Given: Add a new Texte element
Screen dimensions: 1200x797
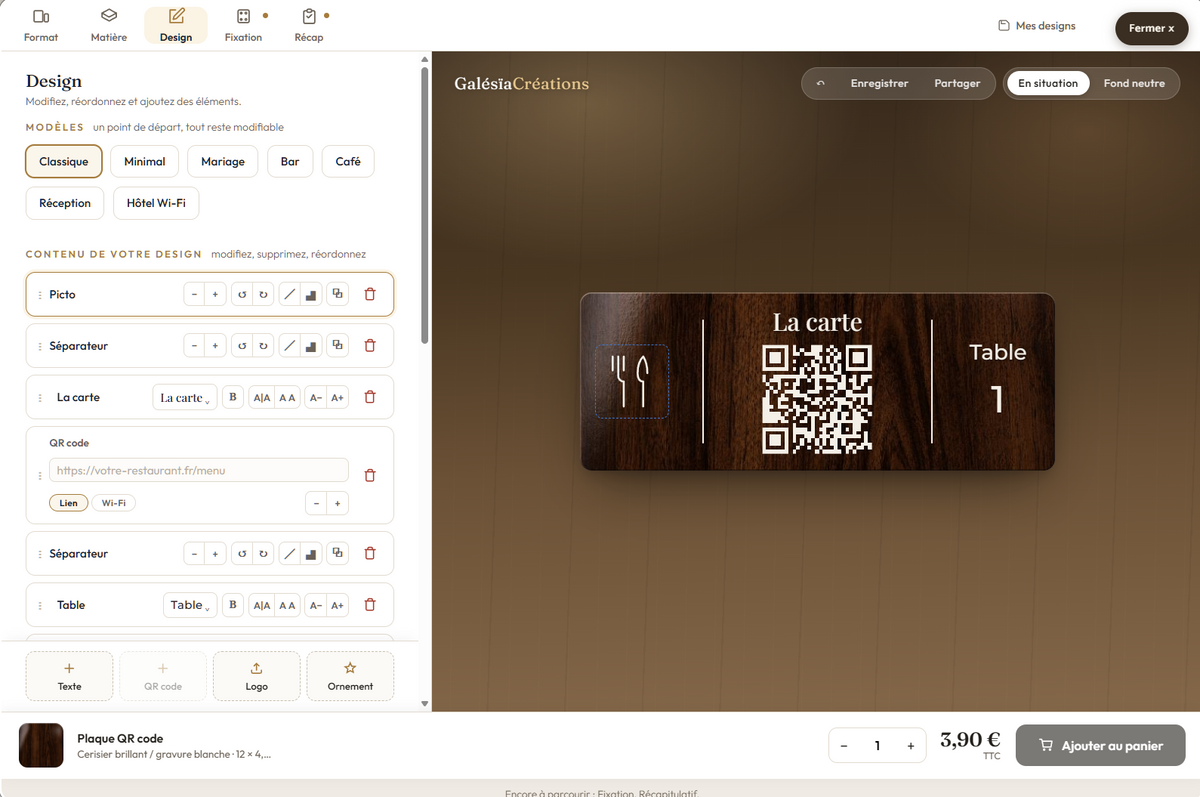Looking at the screenshot, I should (69, 676).
